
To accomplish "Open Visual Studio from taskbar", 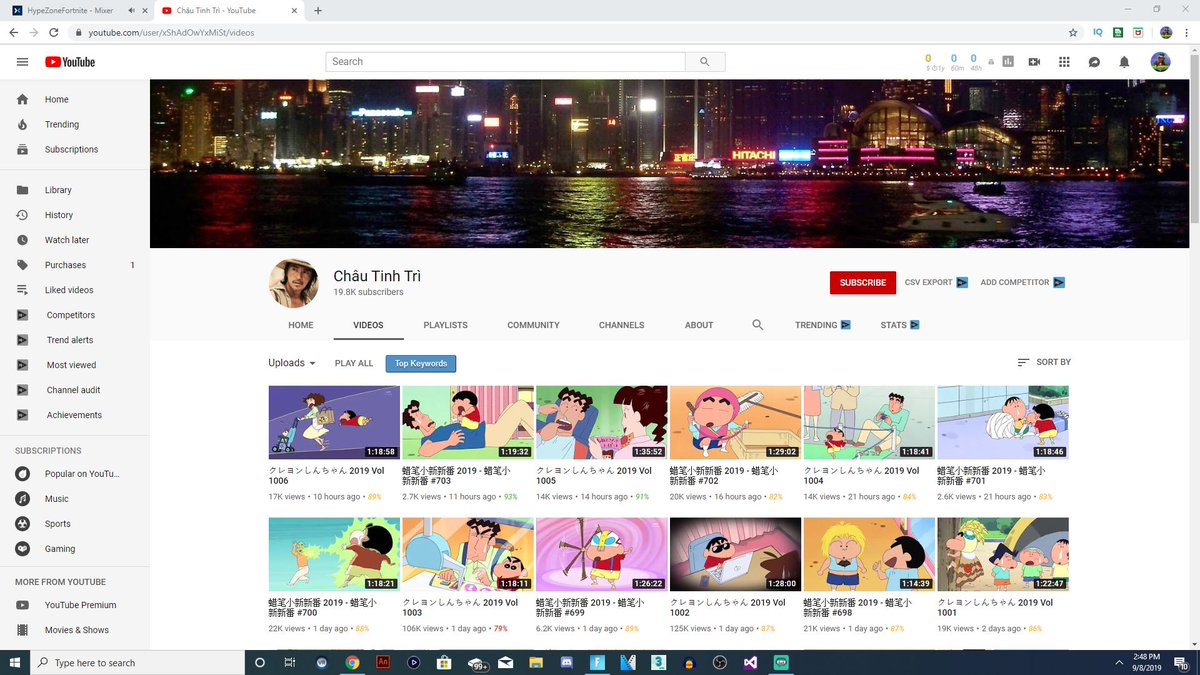I will point(751,662).
